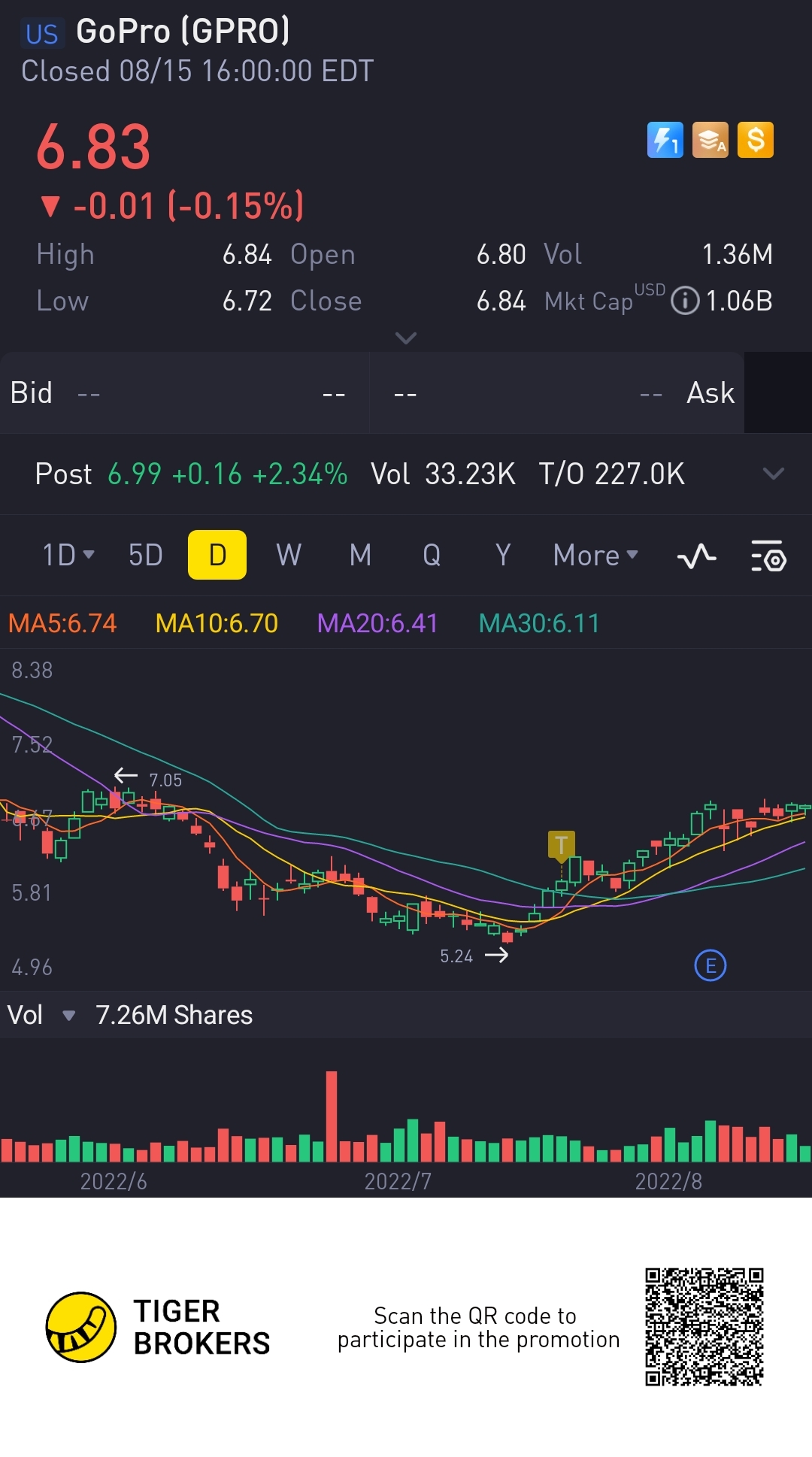Tap the US market badge
This screenshot has height=1457, width=812.
click(41, 34)
